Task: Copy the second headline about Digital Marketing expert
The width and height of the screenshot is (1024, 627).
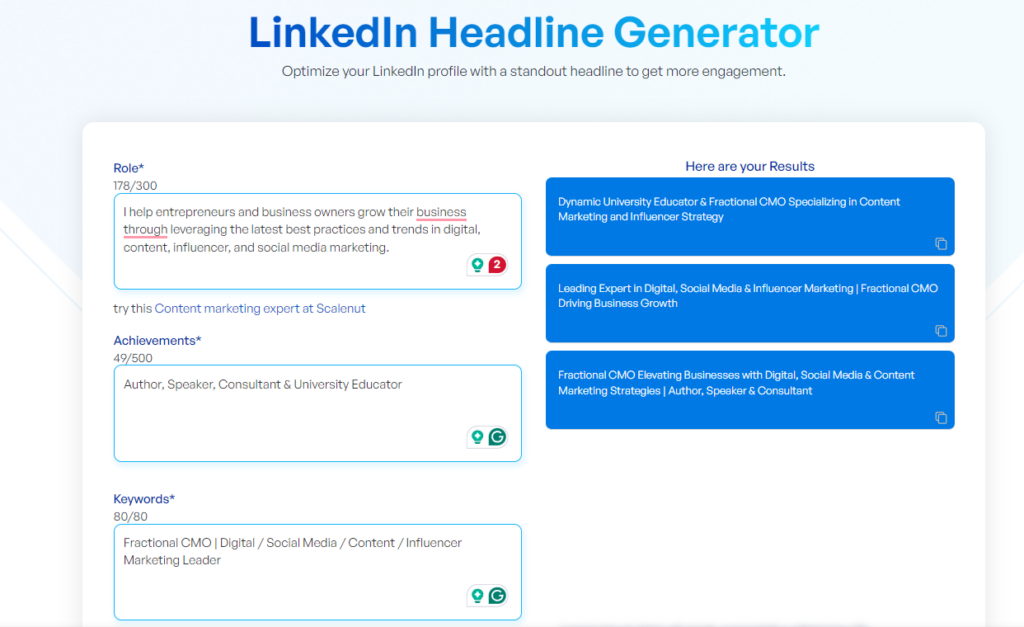Action: pos(941,330)
